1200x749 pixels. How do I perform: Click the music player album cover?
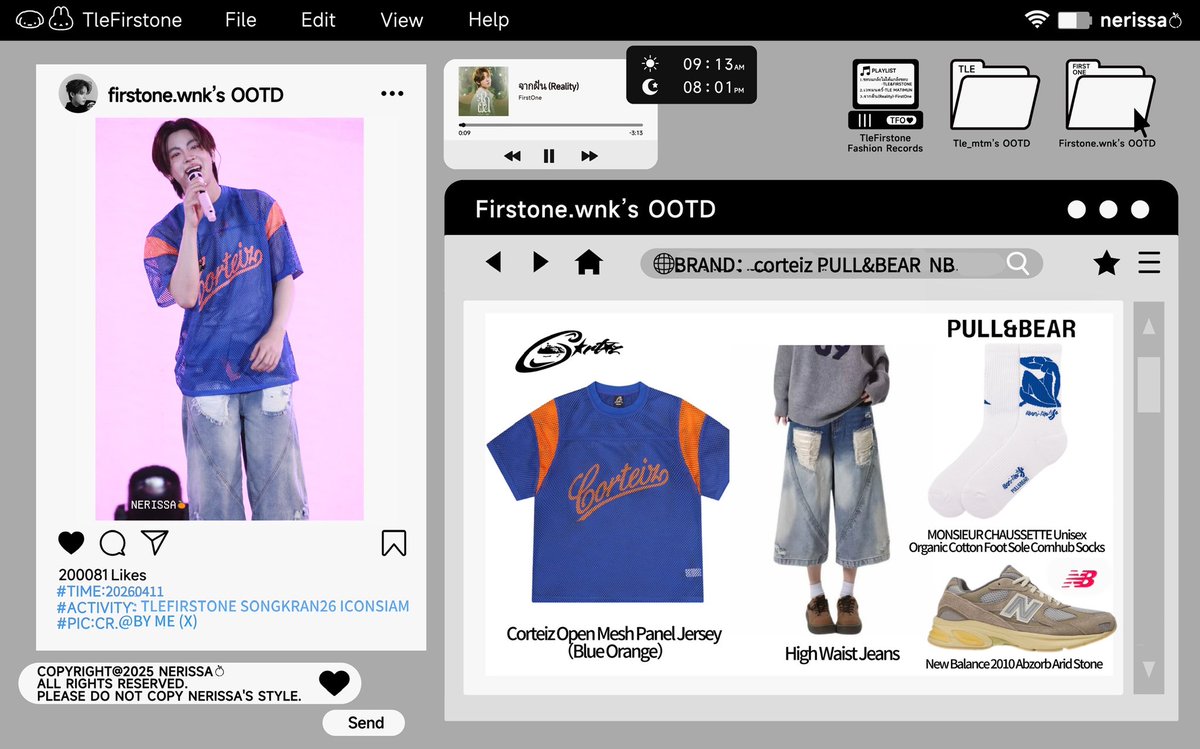point(484,91)
